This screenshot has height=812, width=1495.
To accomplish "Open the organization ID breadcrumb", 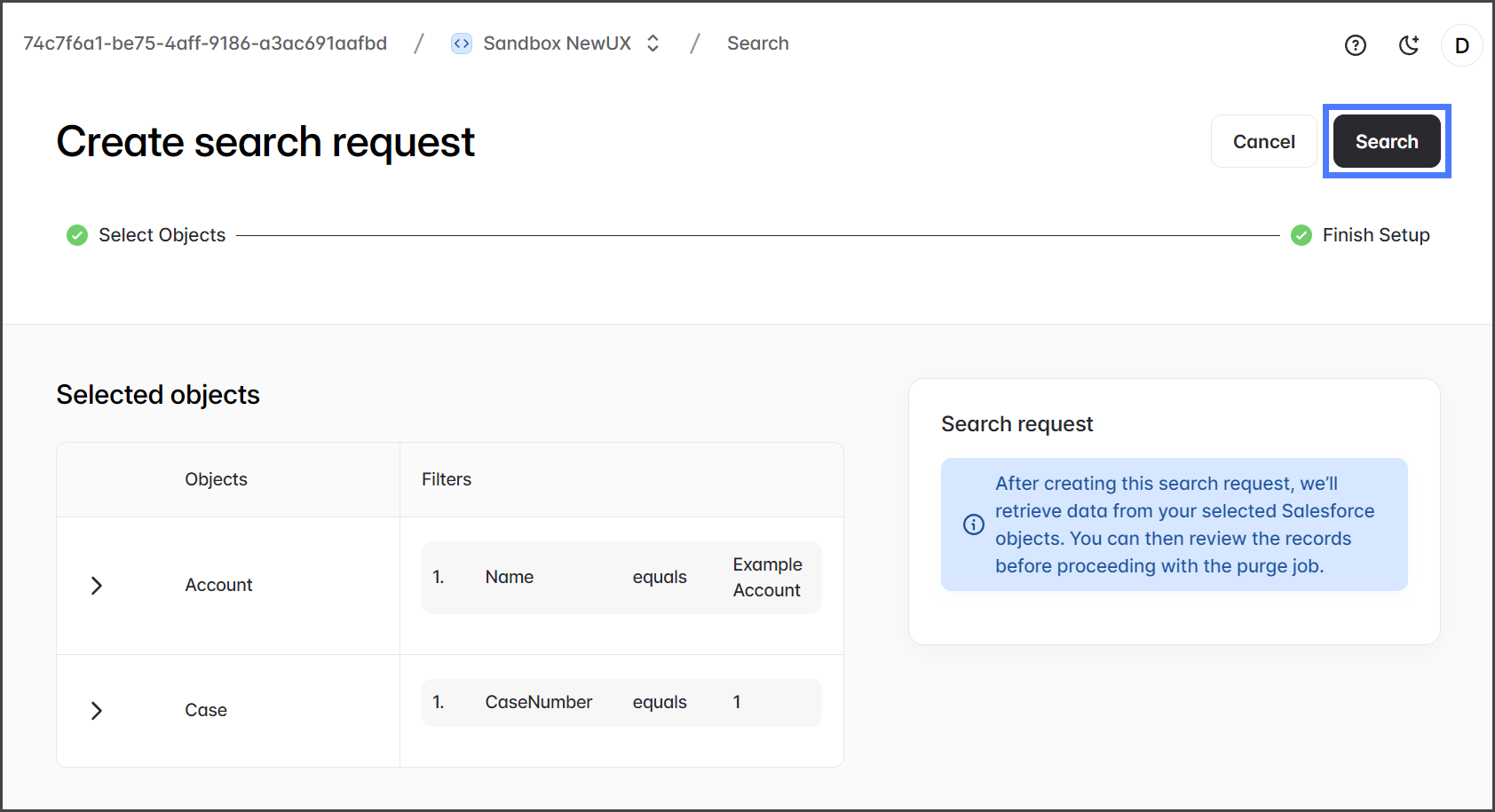I will click(x=205, y=43).
